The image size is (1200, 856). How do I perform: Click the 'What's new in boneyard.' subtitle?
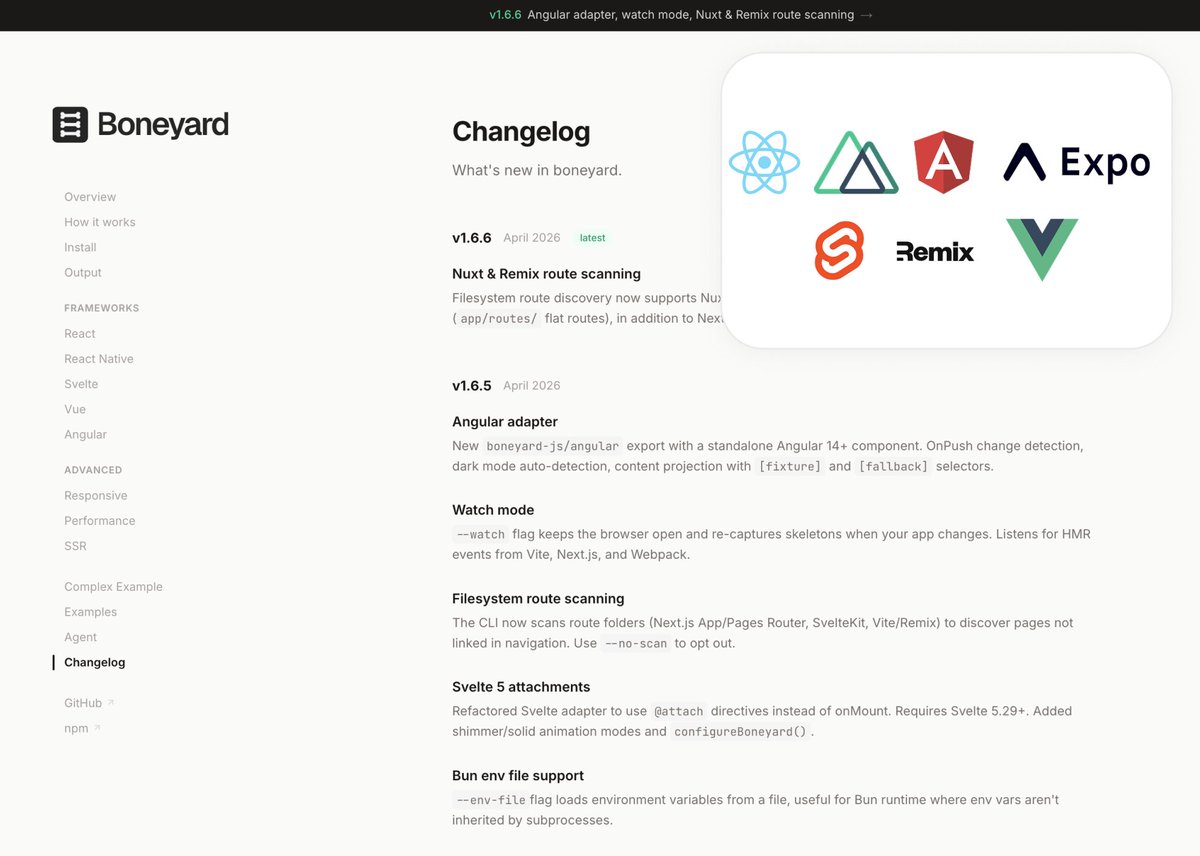[x=537, y=170]
